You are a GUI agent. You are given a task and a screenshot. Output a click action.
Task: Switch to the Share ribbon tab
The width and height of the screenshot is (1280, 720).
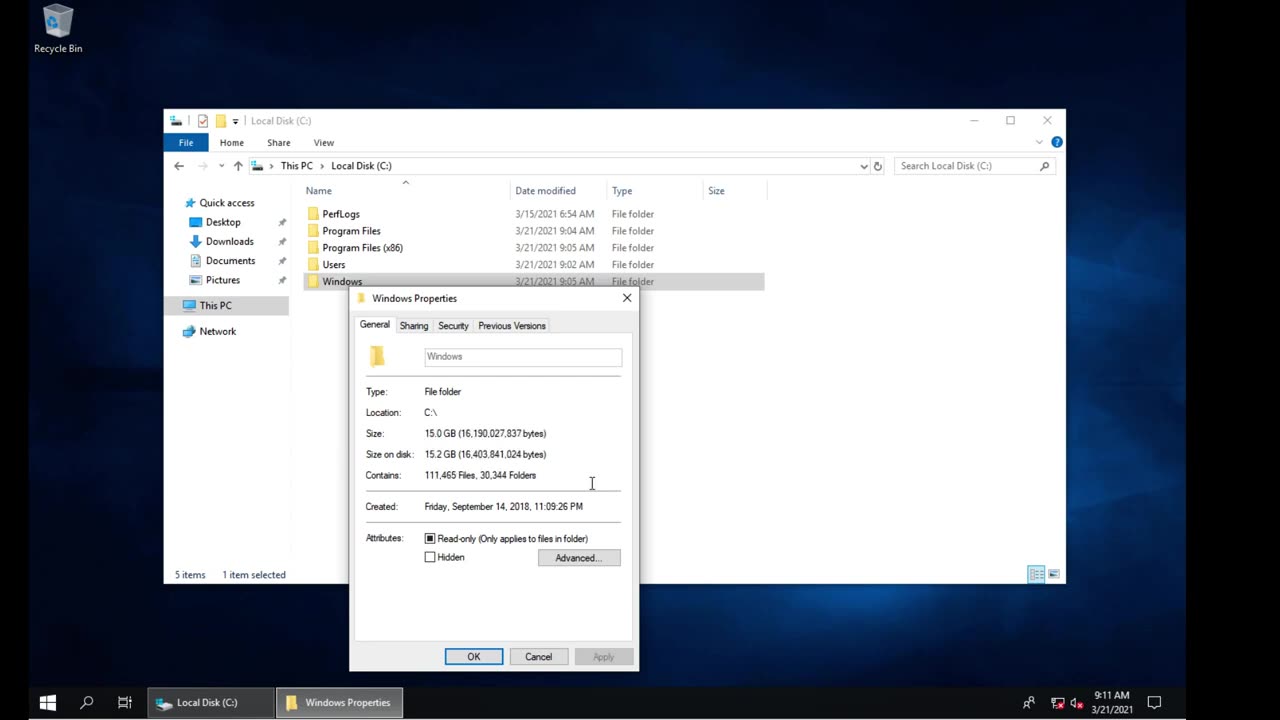click(x=279, y=143)
